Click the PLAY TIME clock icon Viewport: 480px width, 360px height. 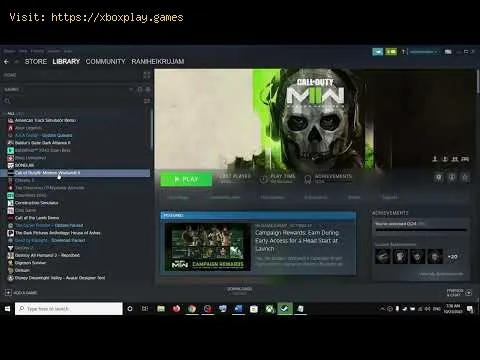click(263, 179)
